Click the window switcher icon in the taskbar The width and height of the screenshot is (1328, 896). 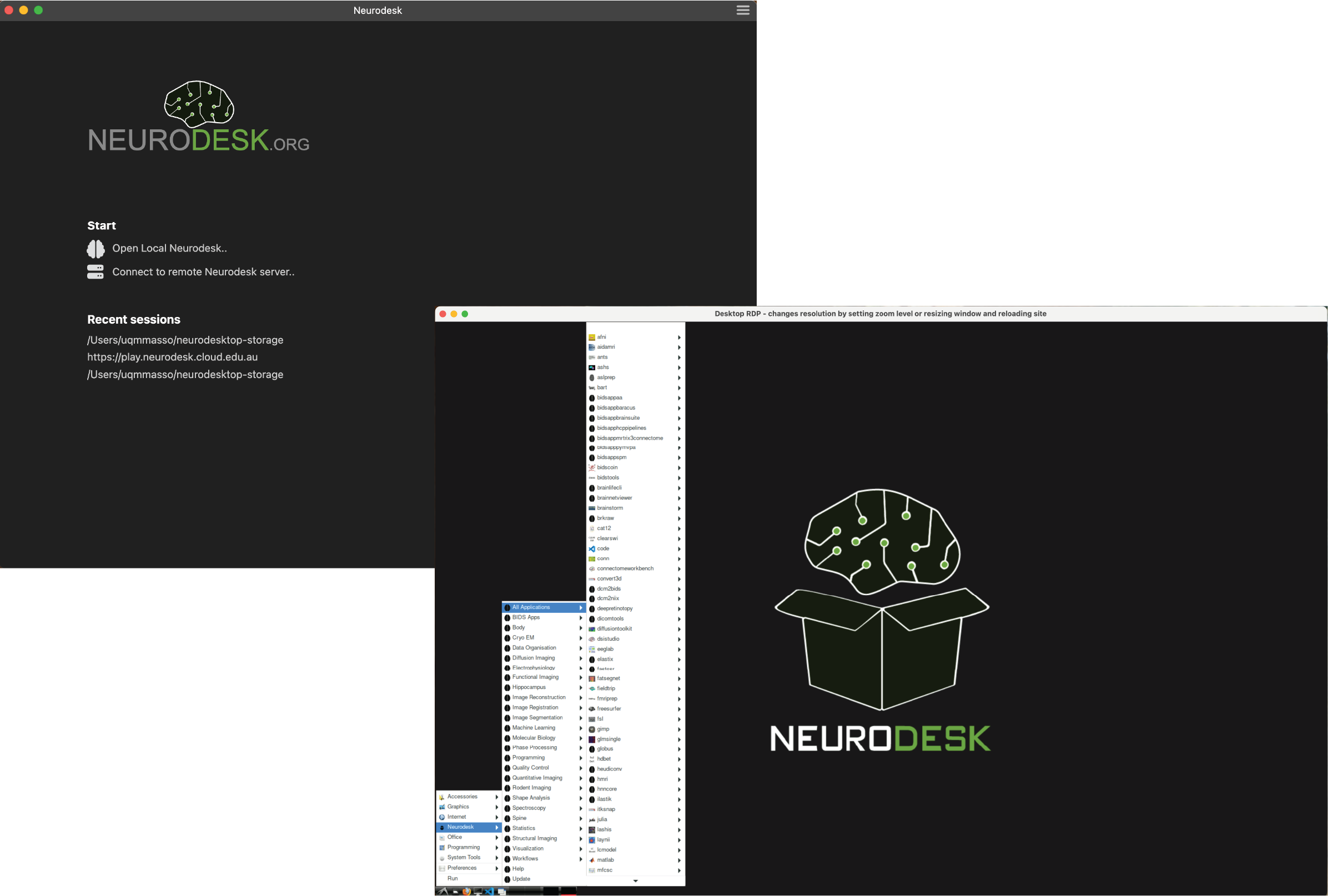pyautogui.click(x=501, y=892)
